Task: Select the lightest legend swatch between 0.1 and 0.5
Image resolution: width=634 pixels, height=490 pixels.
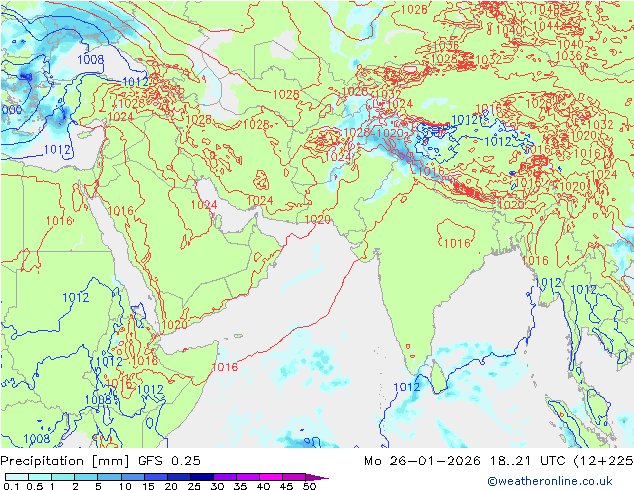Action: (x=17, y=477)
